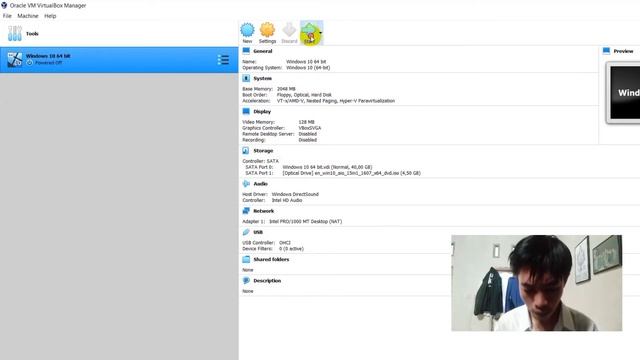The width and height of the screenshot is (640, 360).
Task: Open the USB settings heading link
Action: coord(258,233)
